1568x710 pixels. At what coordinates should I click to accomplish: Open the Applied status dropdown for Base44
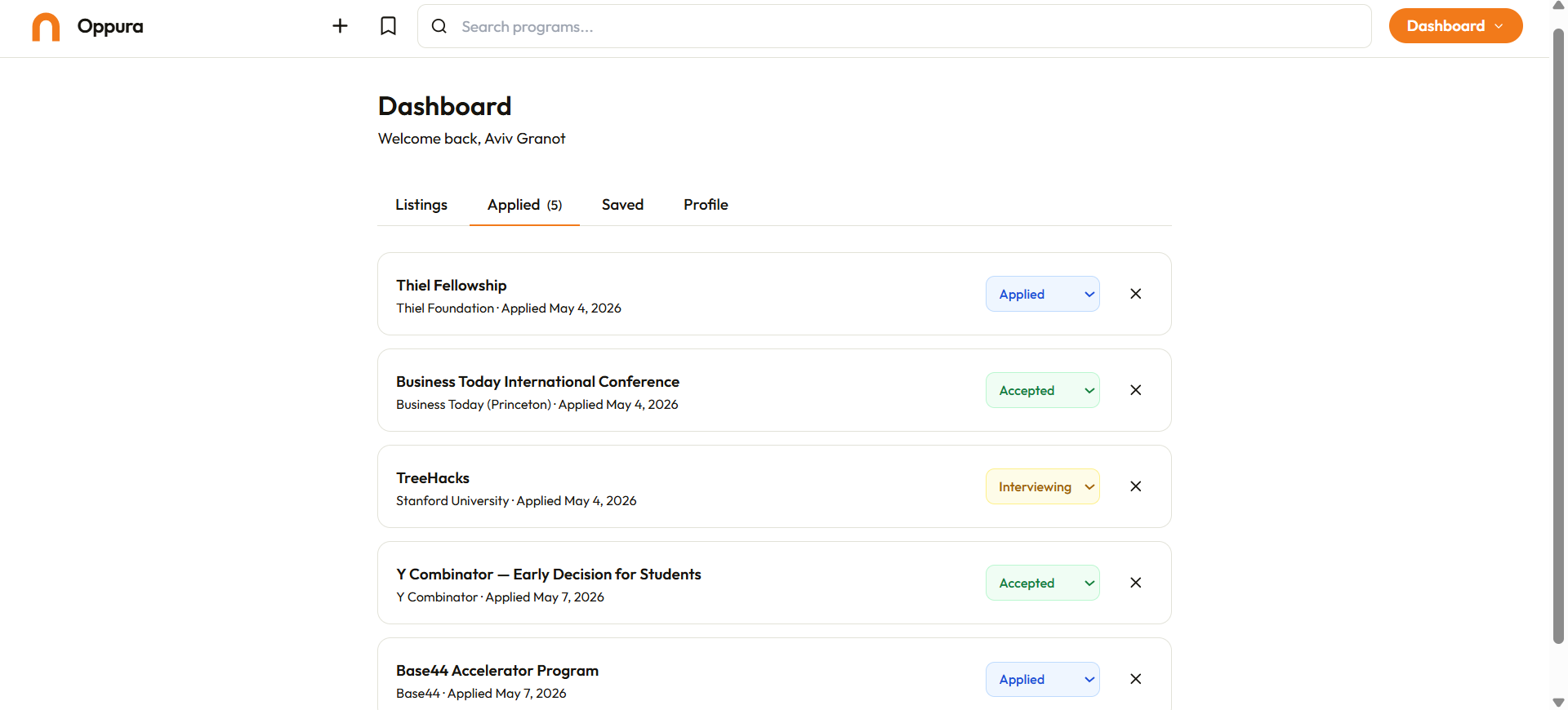click(x=1043, y=679)
